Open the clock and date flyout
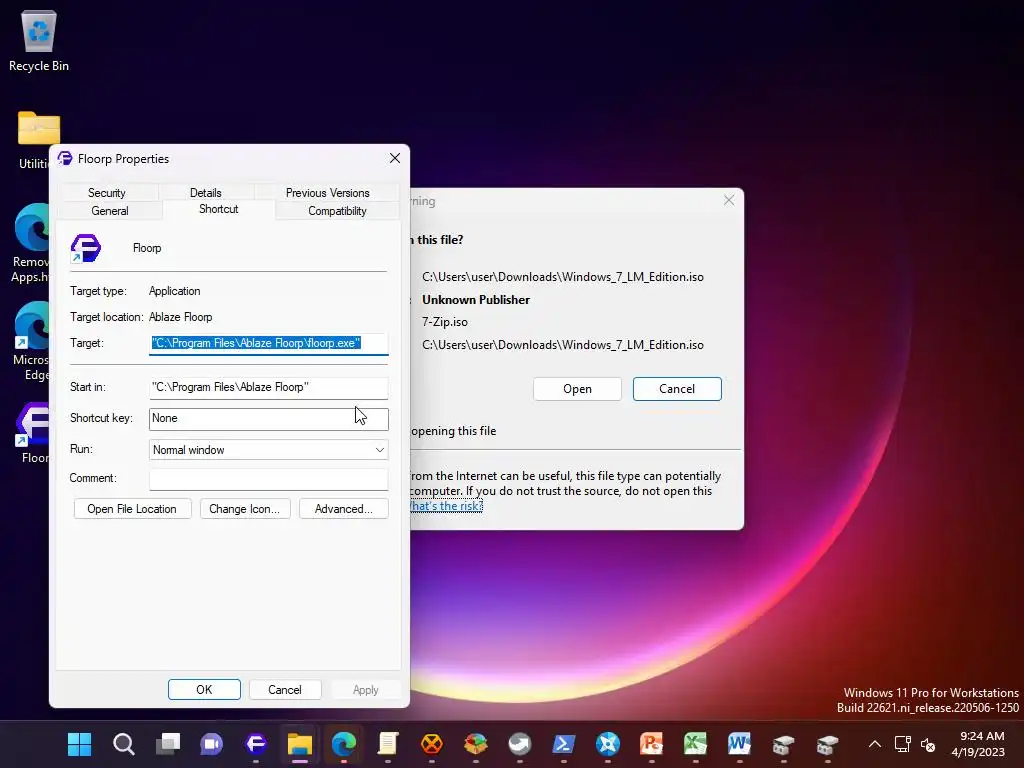Image resolution: width=1024 pixels, height=768 pixels. pyautogui.click(x=977, y=744)
